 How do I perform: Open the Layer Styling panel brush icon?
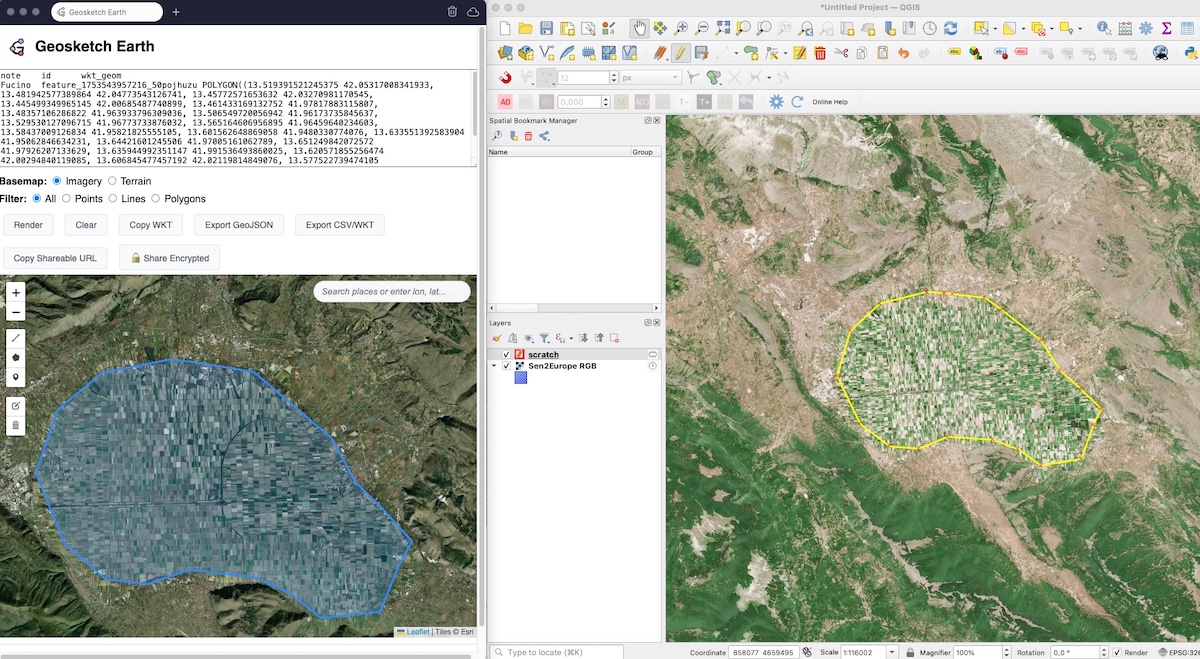pos(497,338)
